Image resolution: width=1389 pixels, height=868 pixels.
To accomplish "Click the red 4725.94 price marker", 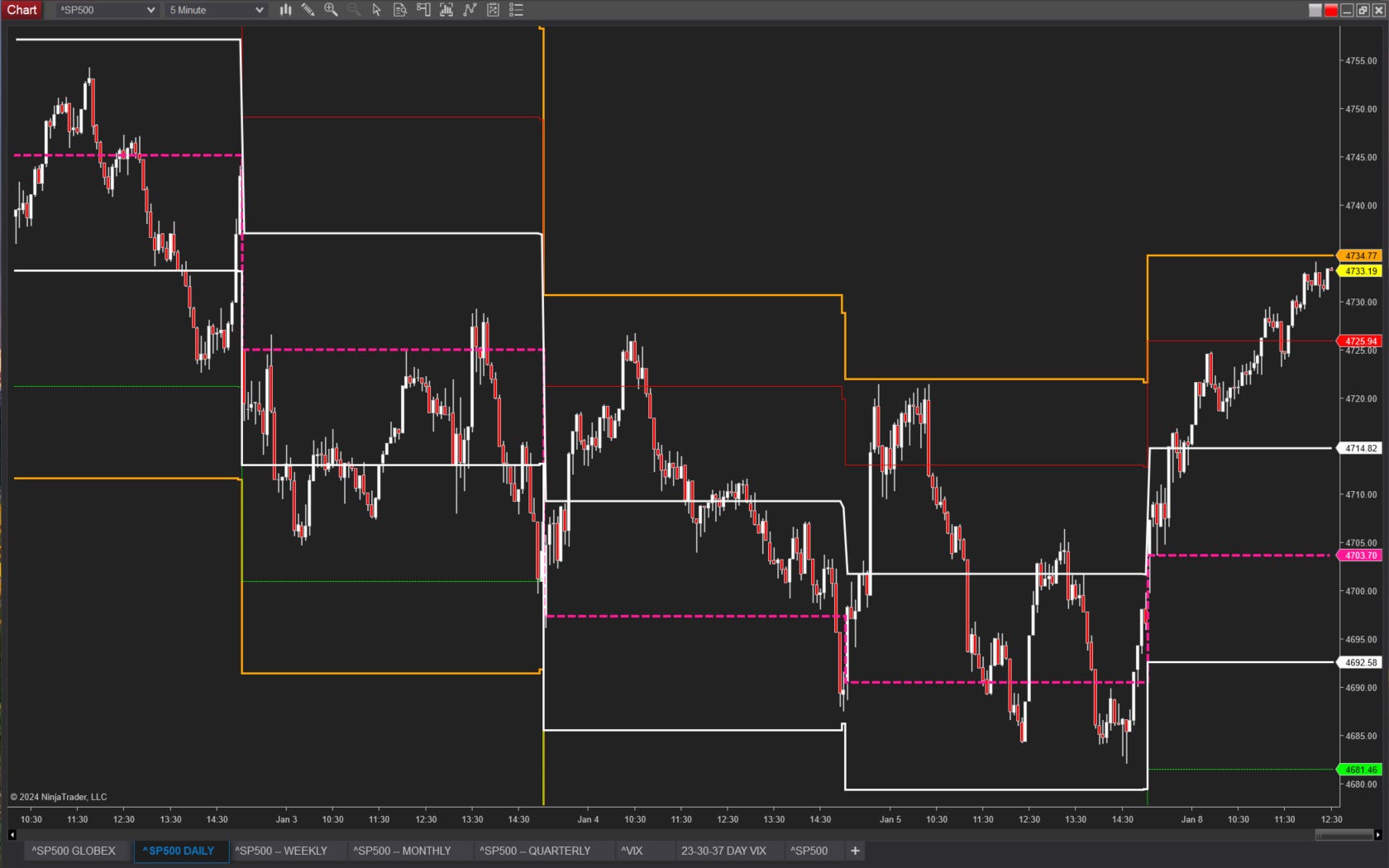I will (x=1360, y=341).
